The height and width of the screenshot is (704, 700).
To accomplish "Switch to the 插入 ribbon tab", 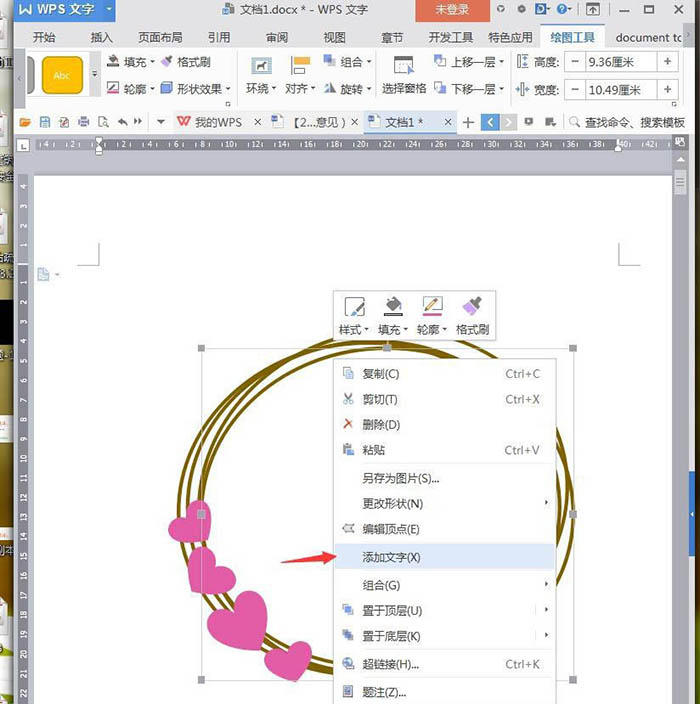I will pos(101,37).
